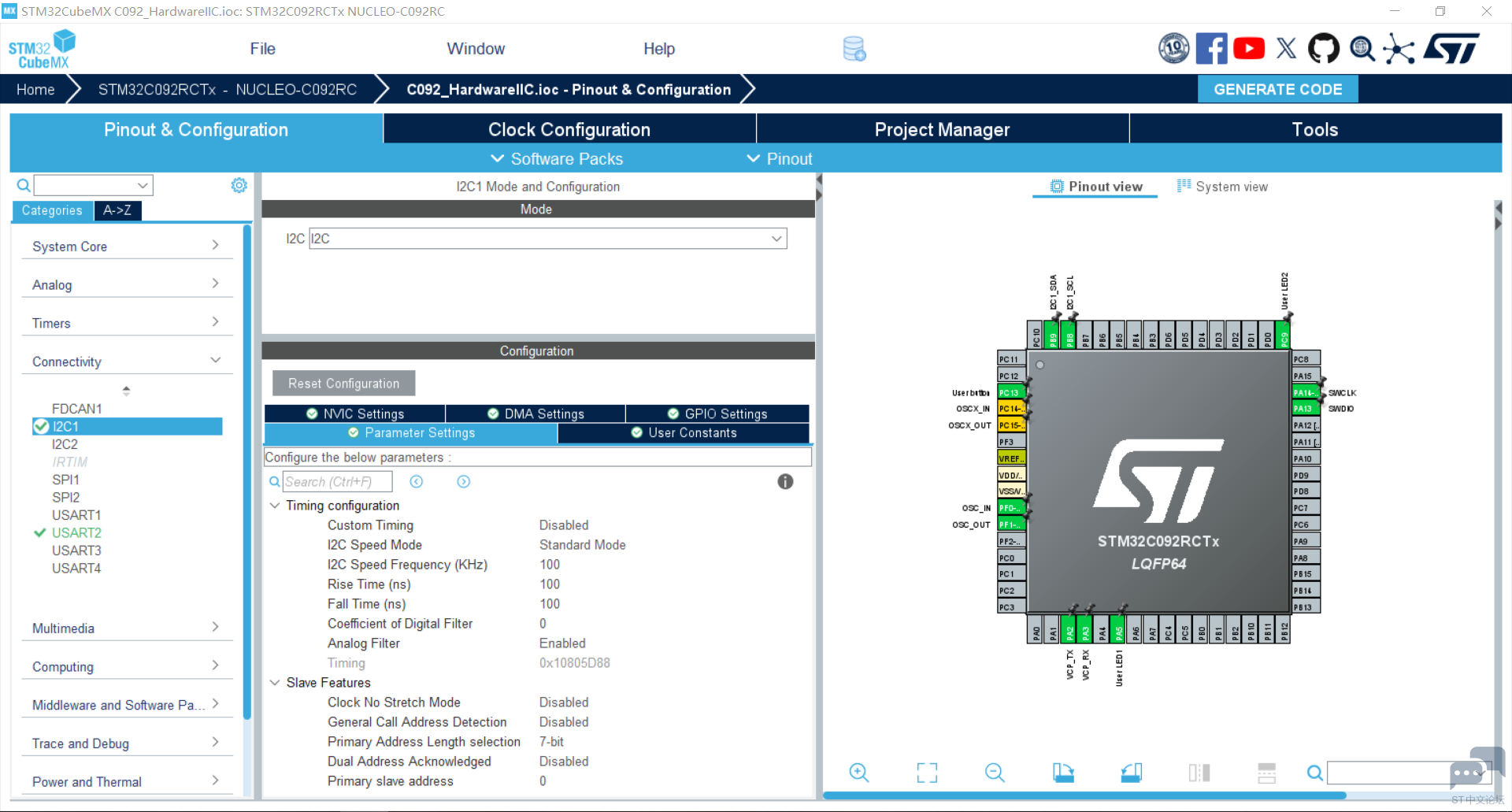Expand the Trace and Debug category
1512x812 pixels.
point(126,743)
